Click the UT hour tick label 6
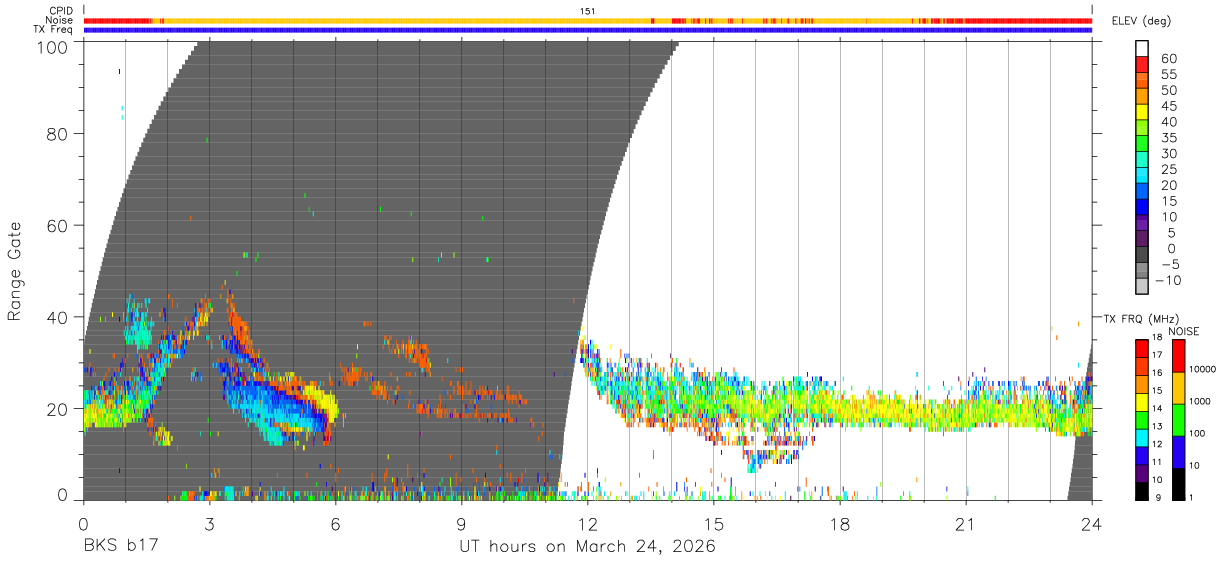Viewport: 1228px width, 567px height. coord(335,523)
